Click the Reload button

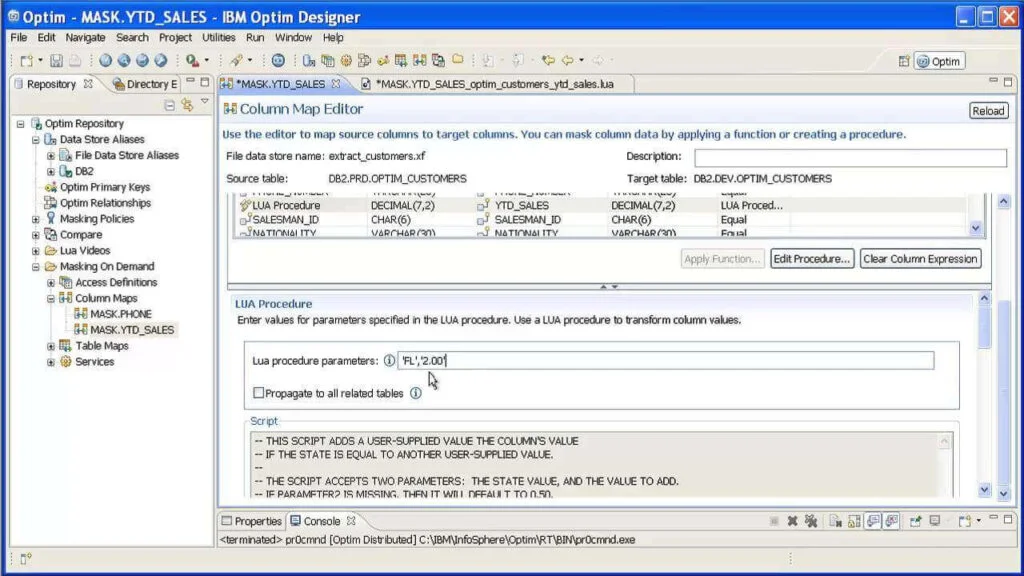(988, 110)
